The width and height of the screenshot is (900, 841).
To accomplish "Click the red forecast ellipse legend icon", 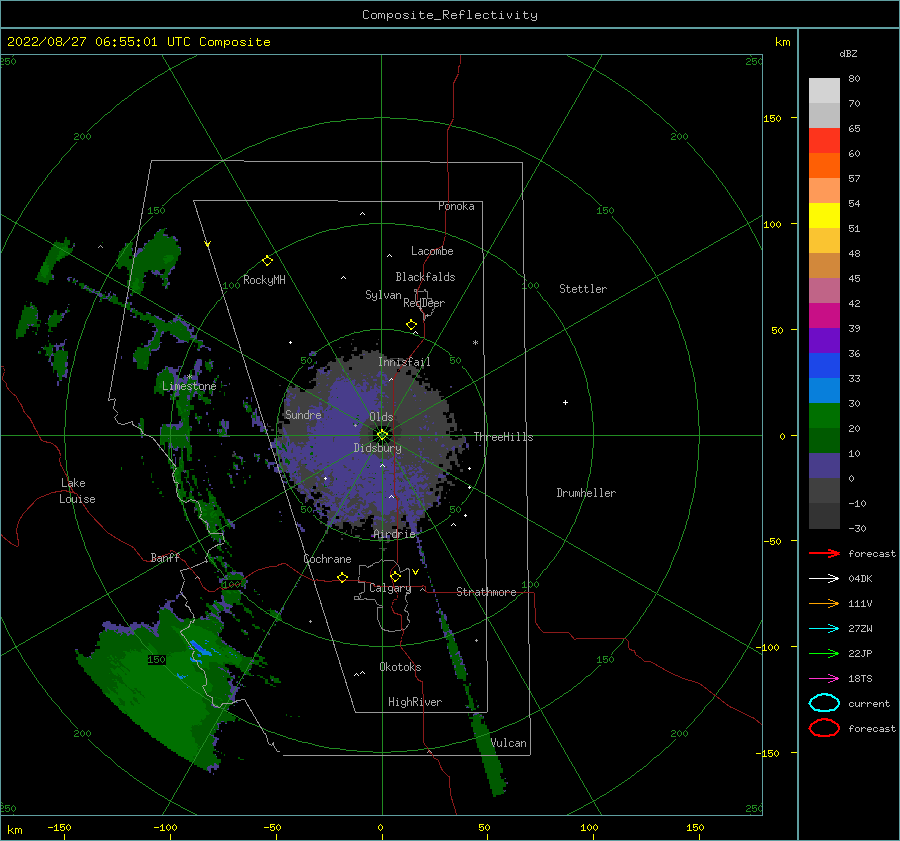I will [824, 728].
